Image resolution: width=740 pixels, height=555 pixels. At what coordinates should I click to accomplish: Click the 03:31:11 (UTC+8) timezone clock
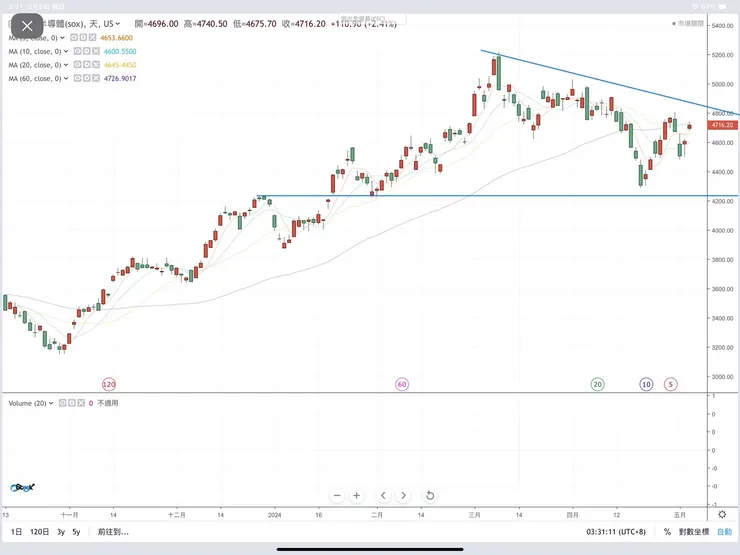616,532
